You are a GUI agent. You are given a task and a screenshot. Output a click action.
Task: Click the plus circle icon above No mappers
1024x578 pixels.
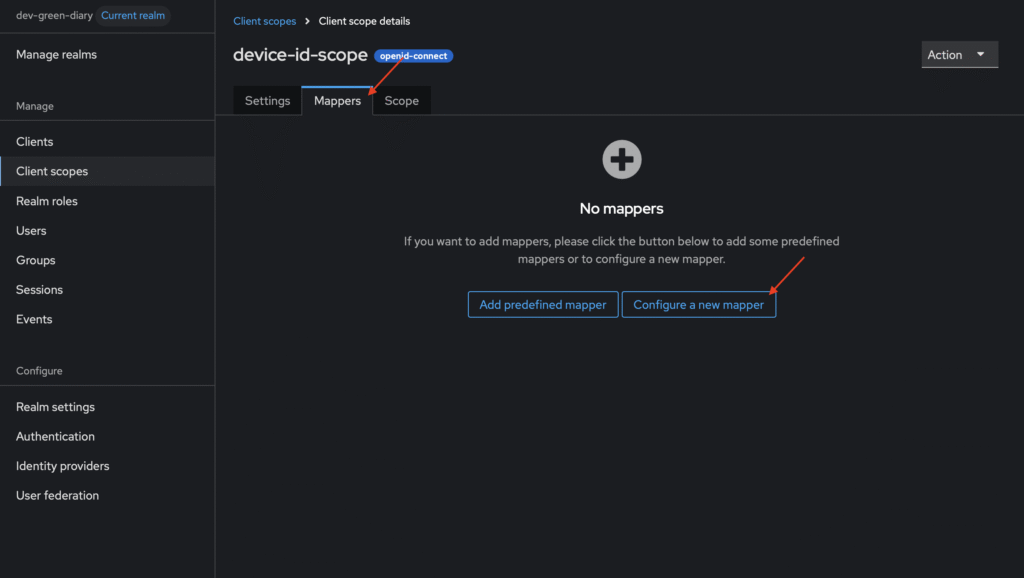click(621, 159)
